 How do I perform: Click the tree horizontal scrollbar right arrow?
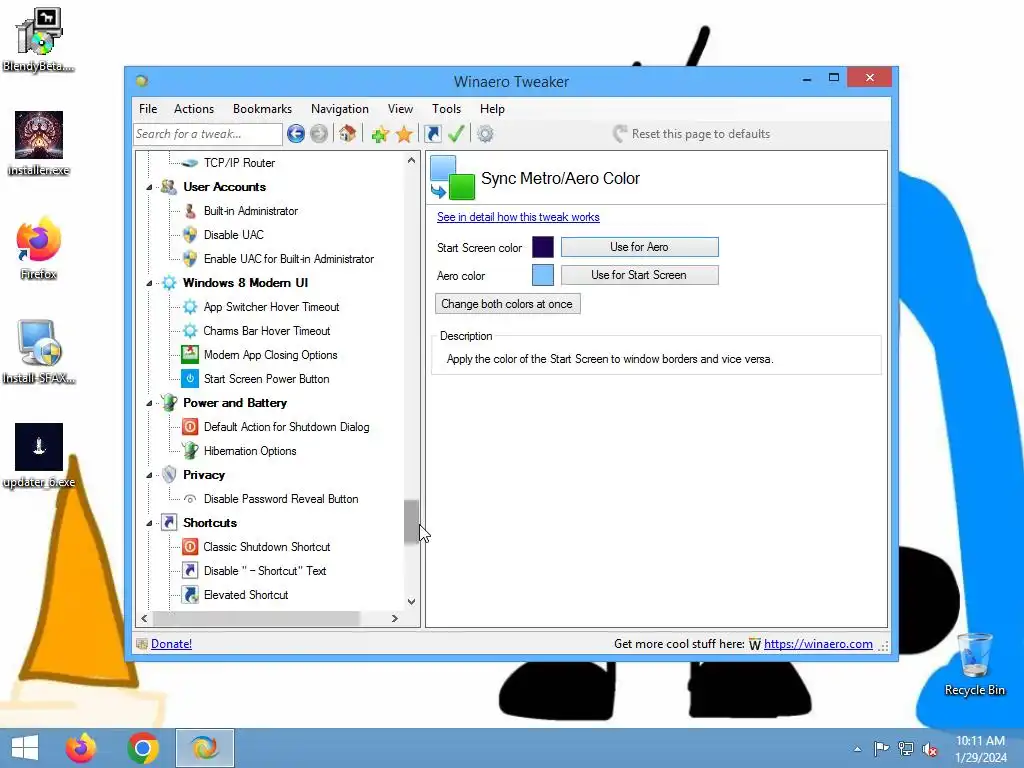394,618
